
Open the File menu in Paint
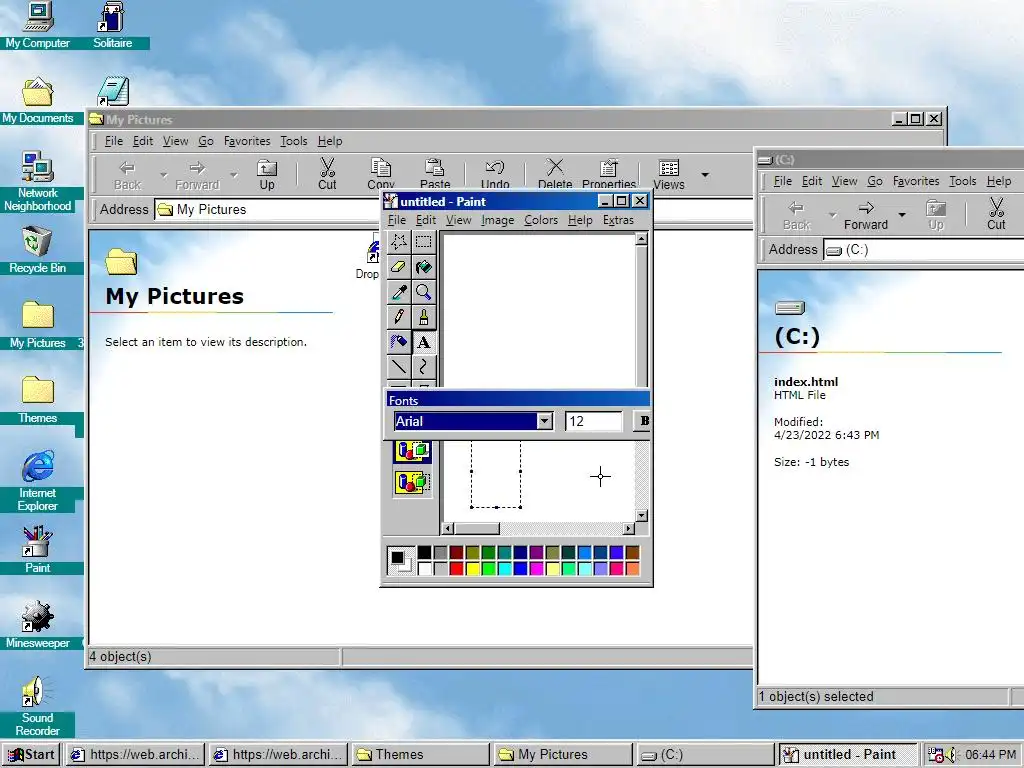click(396, 220)
